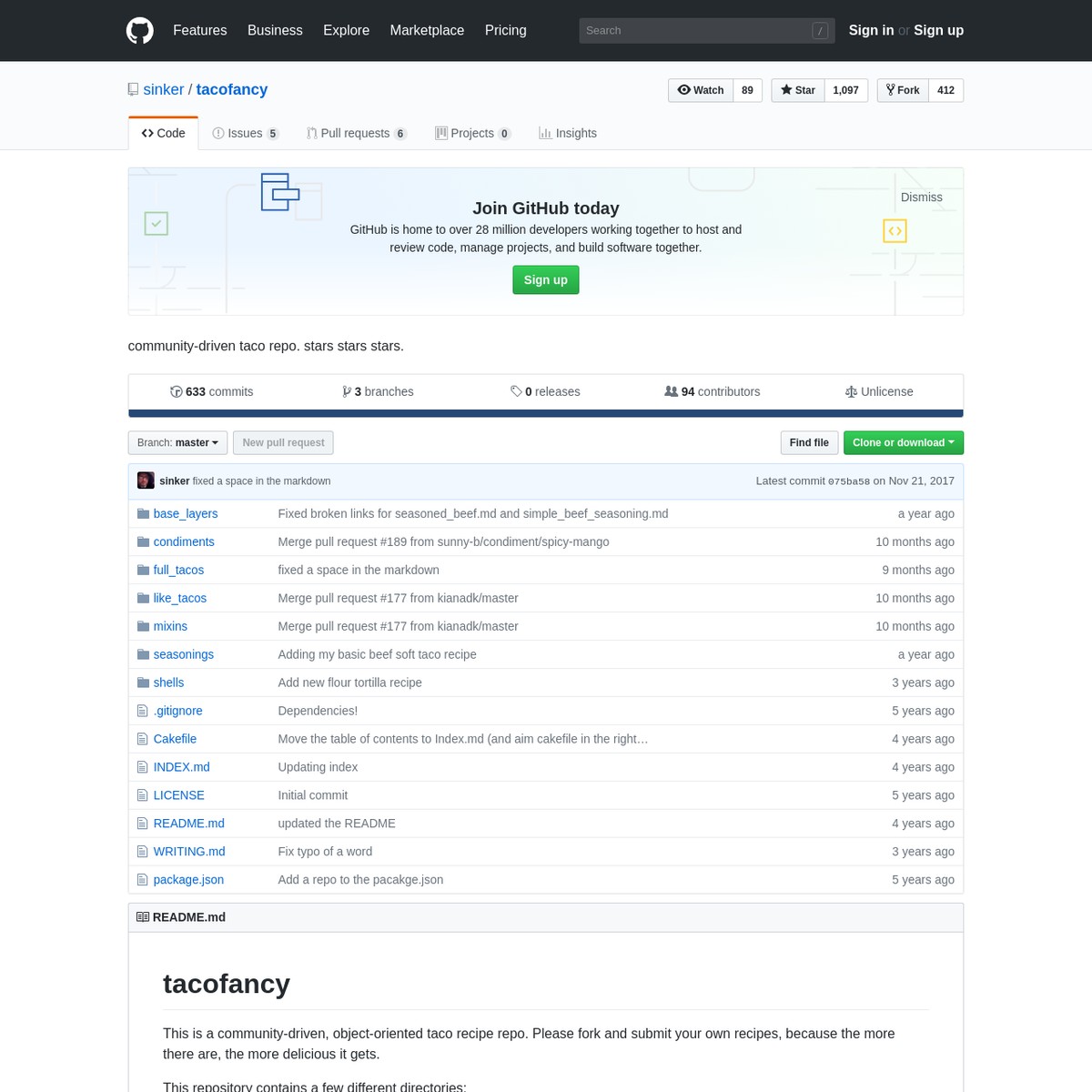Viewport: 1092px width, 1092px height.
Task: Open Business in top navigation
Action: coord(275,30)
